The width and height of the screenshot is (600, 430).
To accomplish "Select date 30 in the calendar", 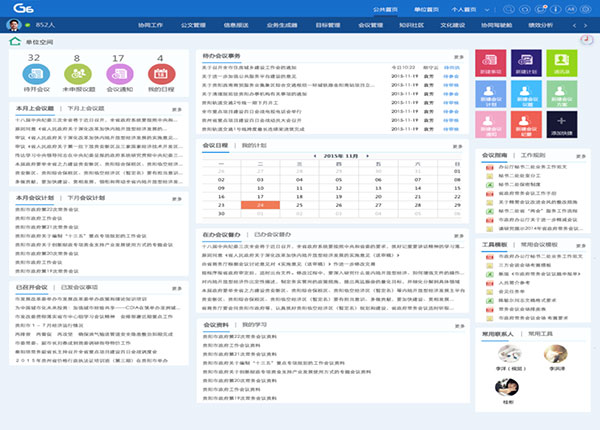I will tap(221, 213).
